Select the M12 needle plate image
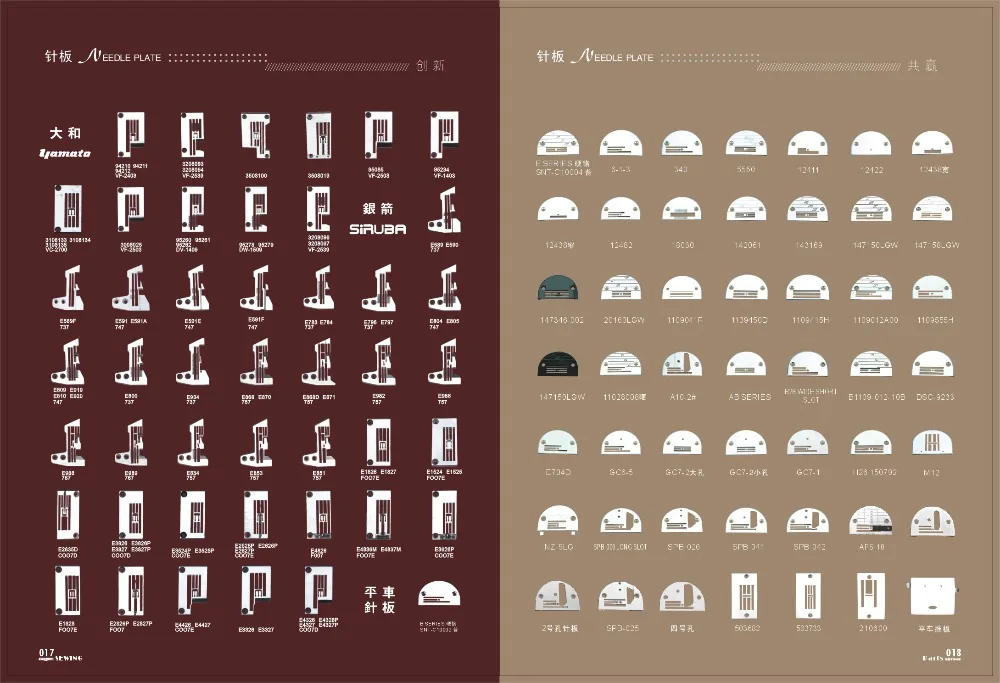1000x683 pixels. 932,442
